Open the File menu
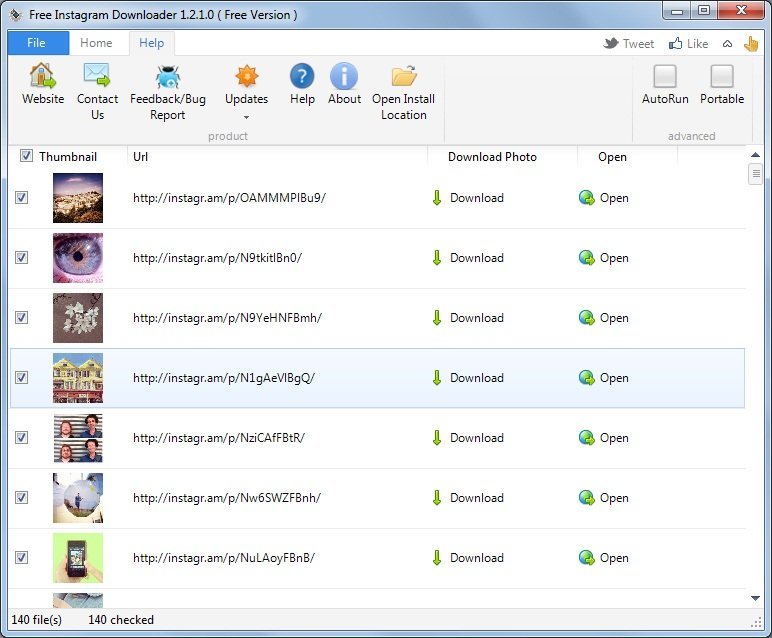The height and width of the screenshot is (638, 772). [38, 43]
